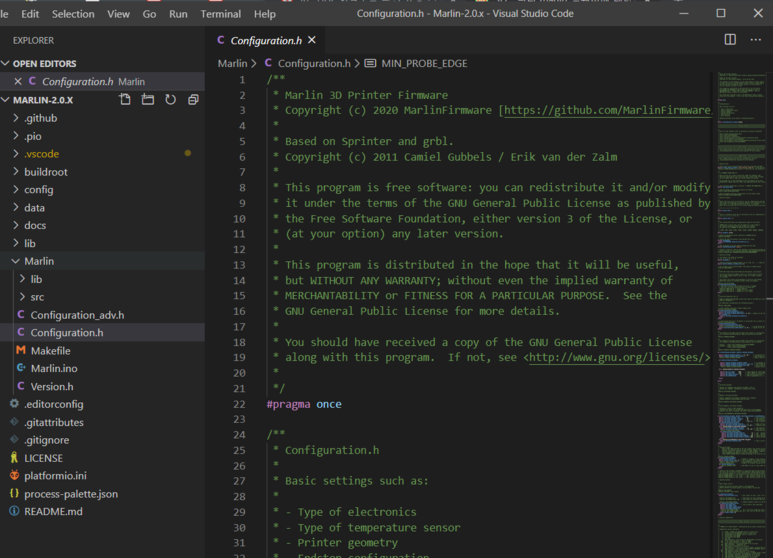The width and height of the screenshot is (773, 558).
Task: Click the C icon in the Configuration.h tab
Action: point(220,40)
